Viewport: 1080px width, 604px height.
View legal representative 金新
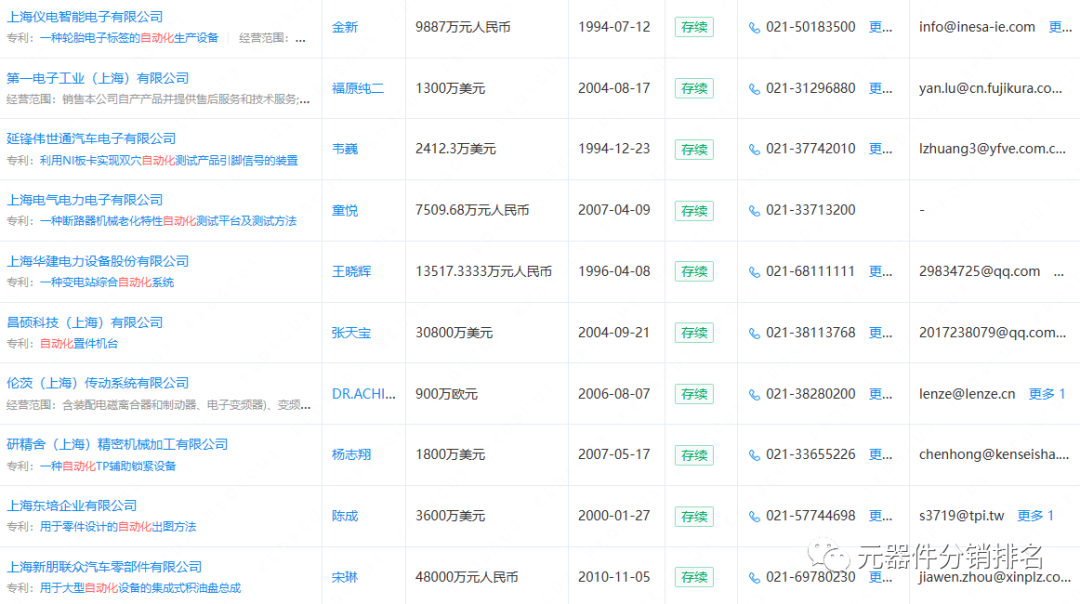[345, 28]
